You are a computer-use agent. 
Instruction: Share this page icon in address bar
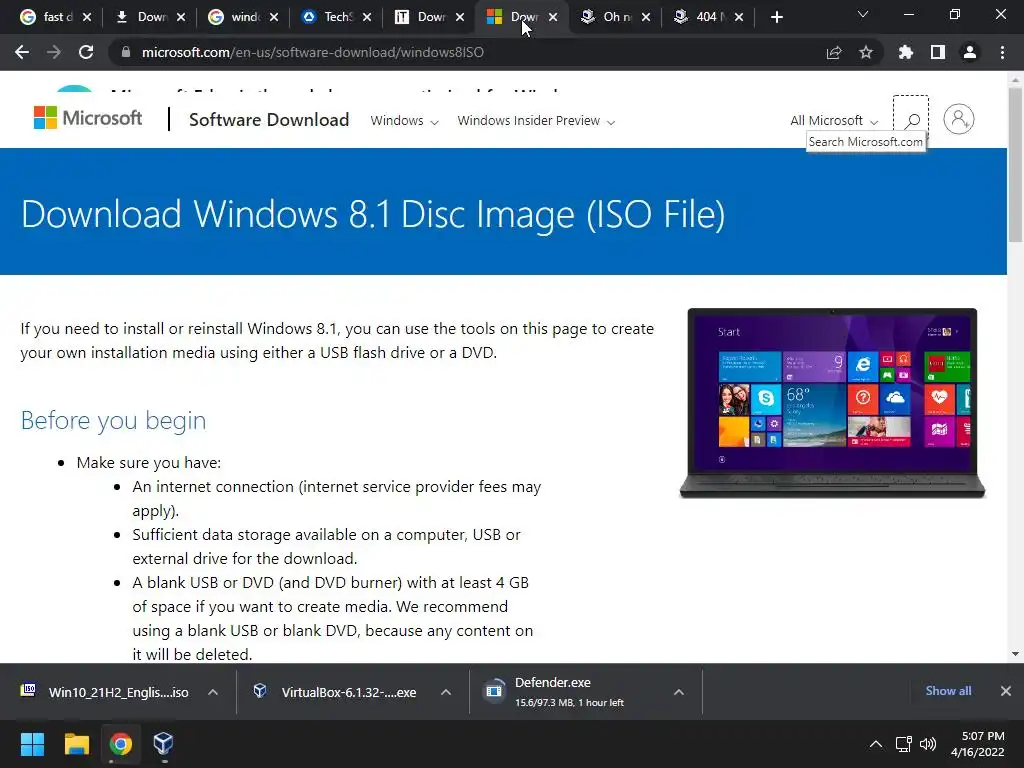coord(834,52)
